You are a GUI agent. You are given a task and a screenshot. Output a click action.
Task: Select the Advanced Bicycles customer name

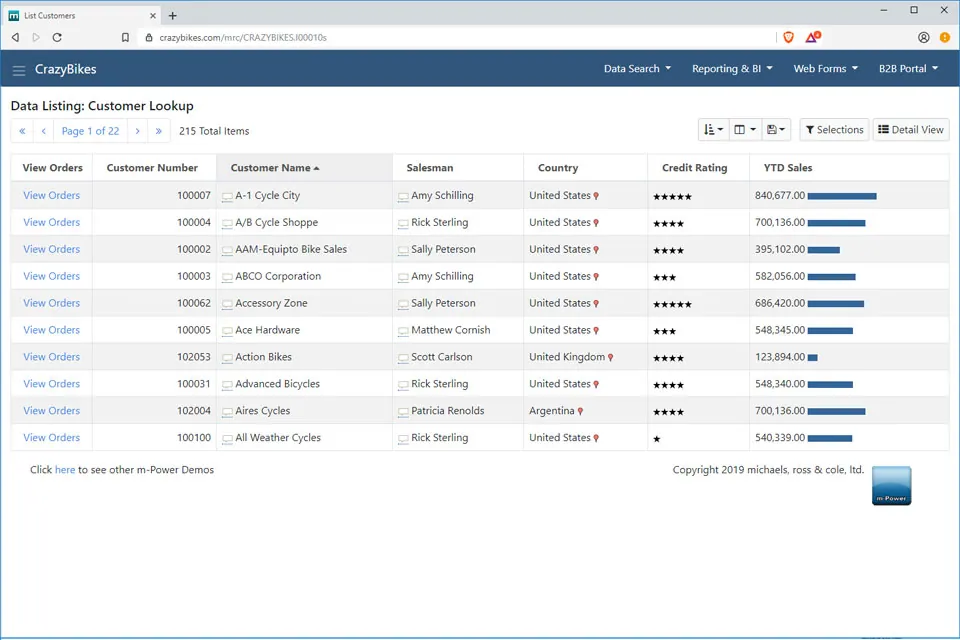pyautogui.click(x=277, y=384)
